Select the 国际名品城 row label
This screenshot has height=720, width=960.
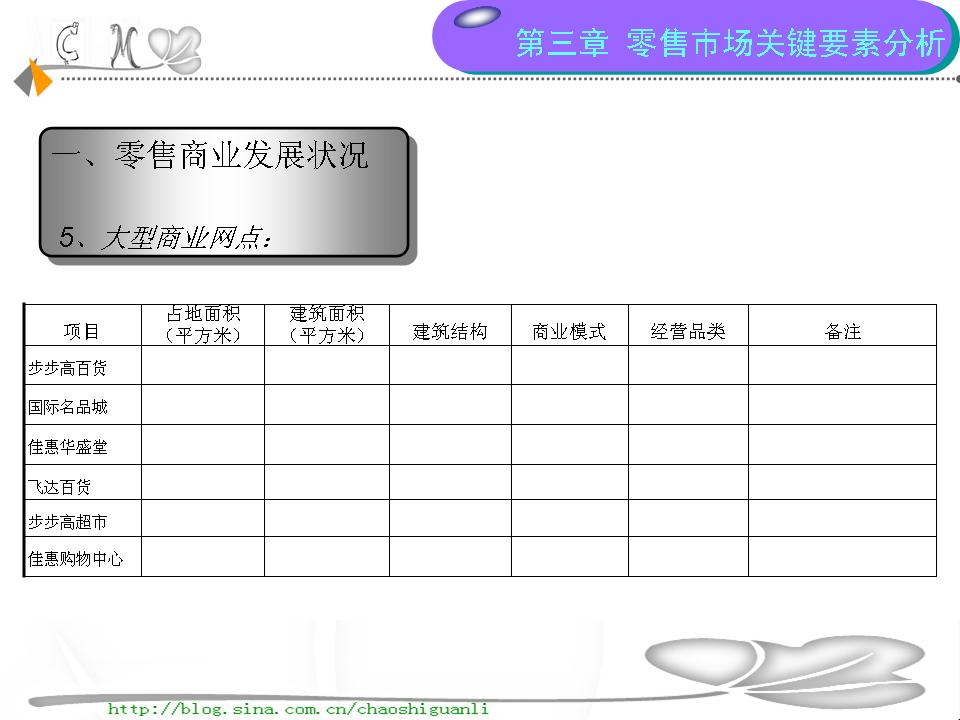click(x=68, y=407)
